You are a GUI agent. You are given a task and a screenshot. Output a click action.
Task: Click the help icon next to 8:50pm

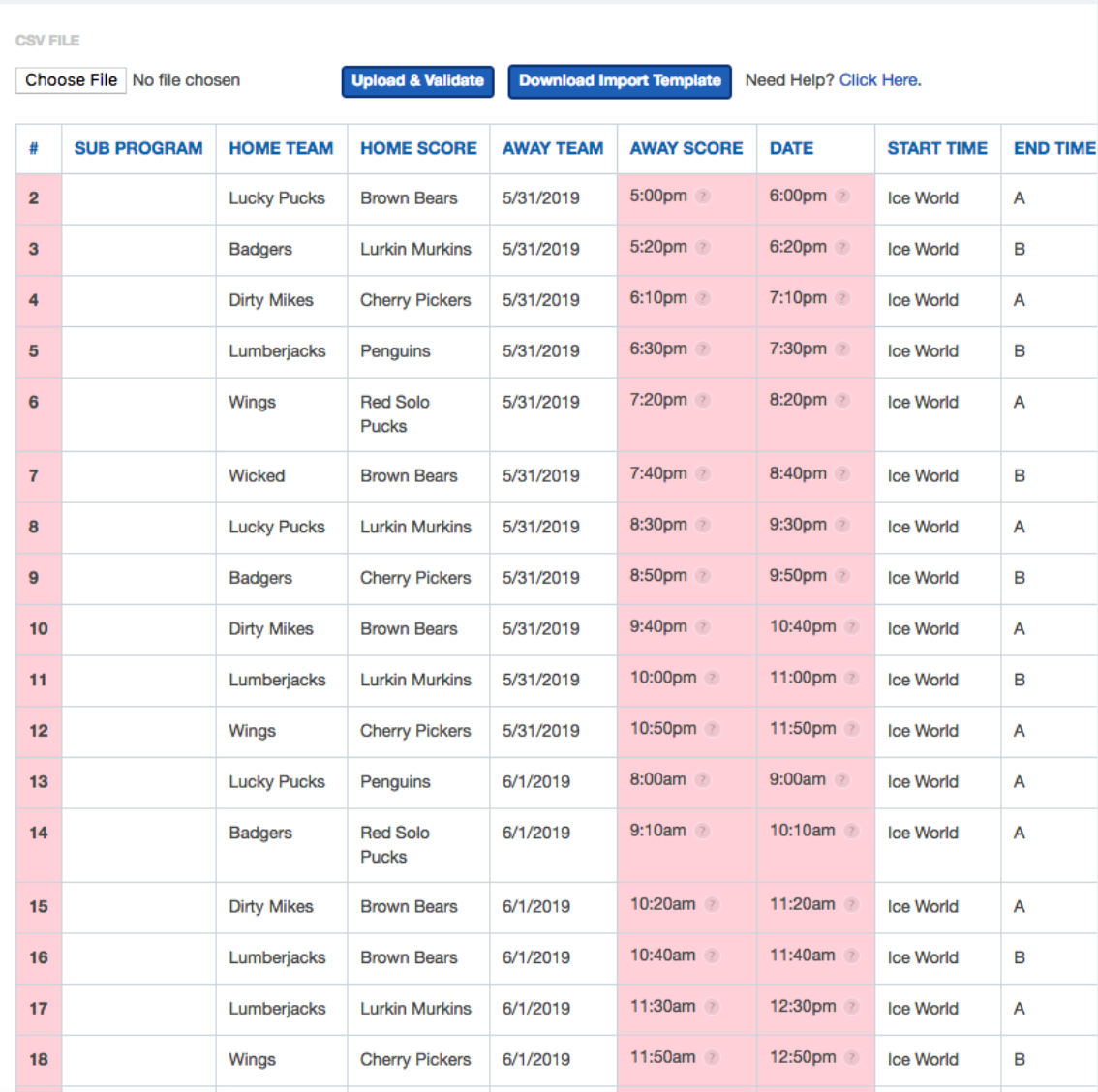[x=702, y=576]
